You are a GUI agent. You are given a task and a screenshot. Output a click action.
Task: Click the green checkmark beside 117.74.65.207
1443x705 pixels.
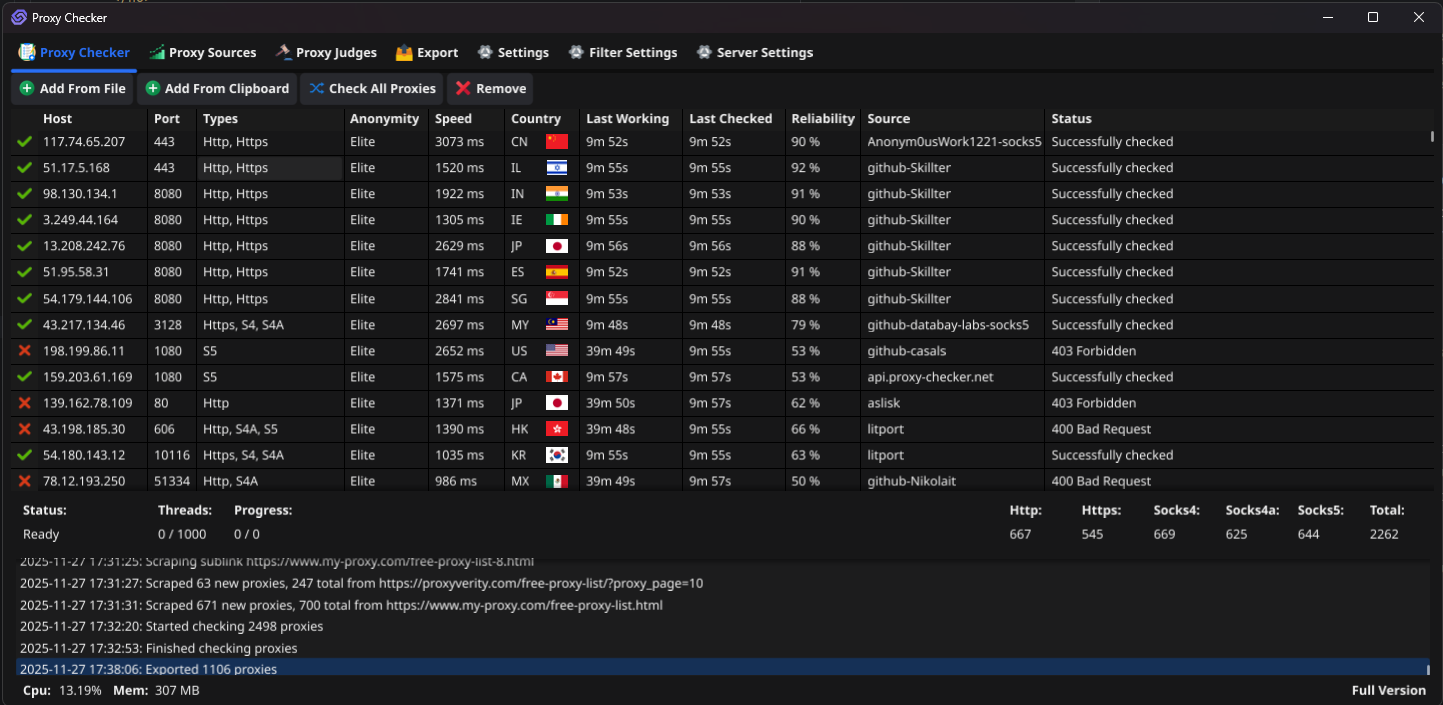click(x=25, y=141)
